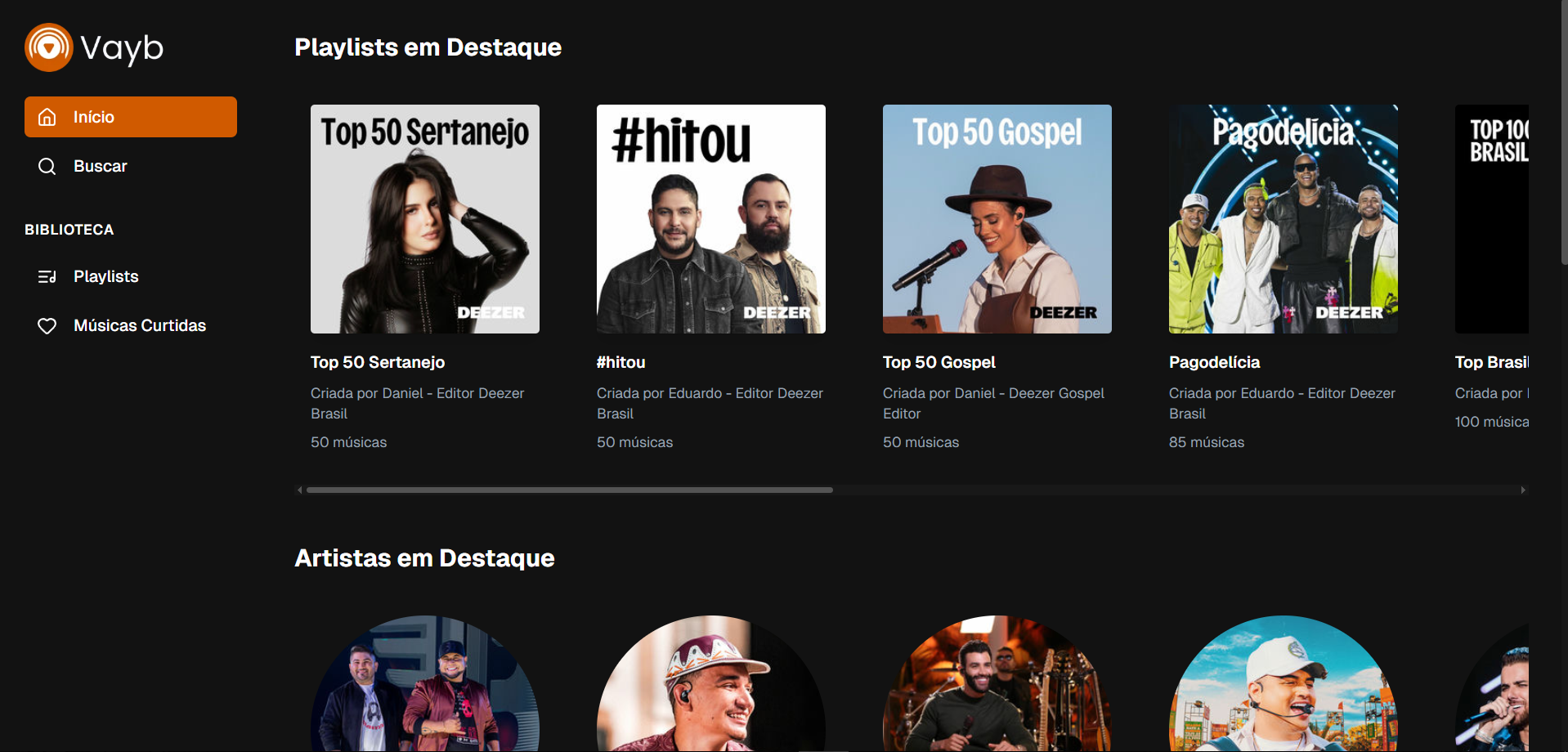The width and height of the screenshot is (1568, 752).
Task: Click the Top 50 Gospel title link
Action: tap(939, 362)
